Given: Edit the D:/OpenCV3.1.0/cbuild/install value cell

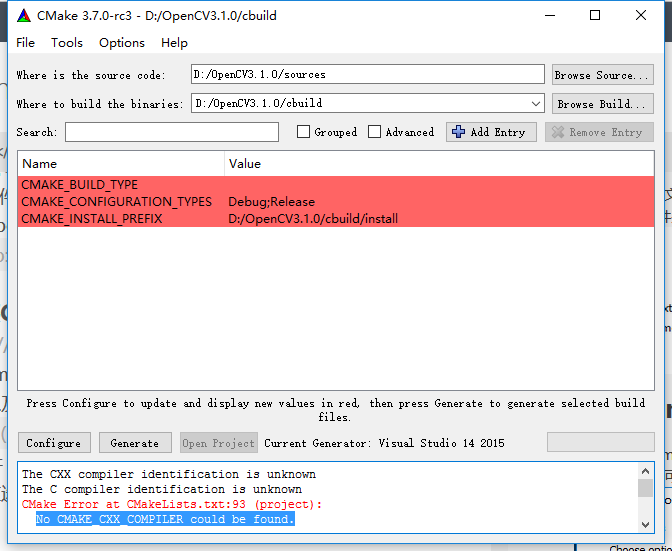Looking at the screenshot, I should (439, 219).
